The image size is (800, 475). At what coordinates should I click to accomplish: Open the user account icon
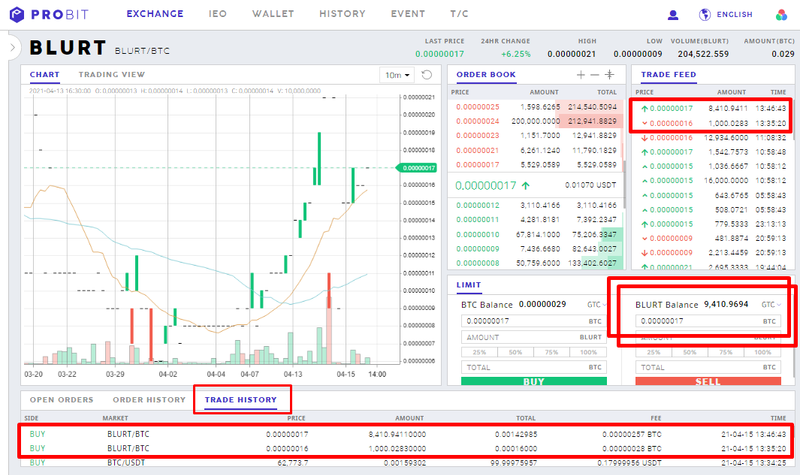[x=673, y=15]
